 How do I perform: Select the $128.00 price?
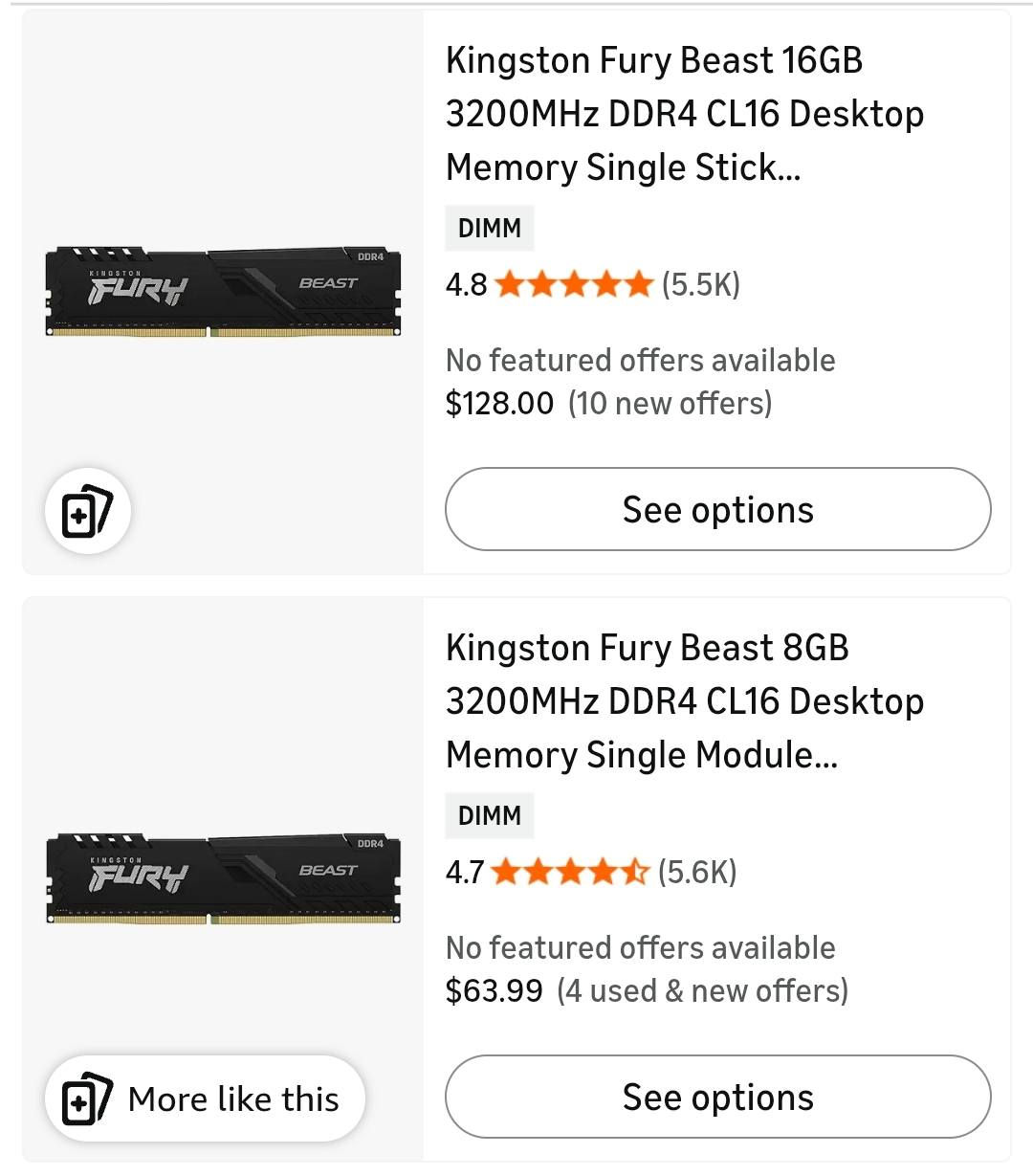(x=499, y=403)
